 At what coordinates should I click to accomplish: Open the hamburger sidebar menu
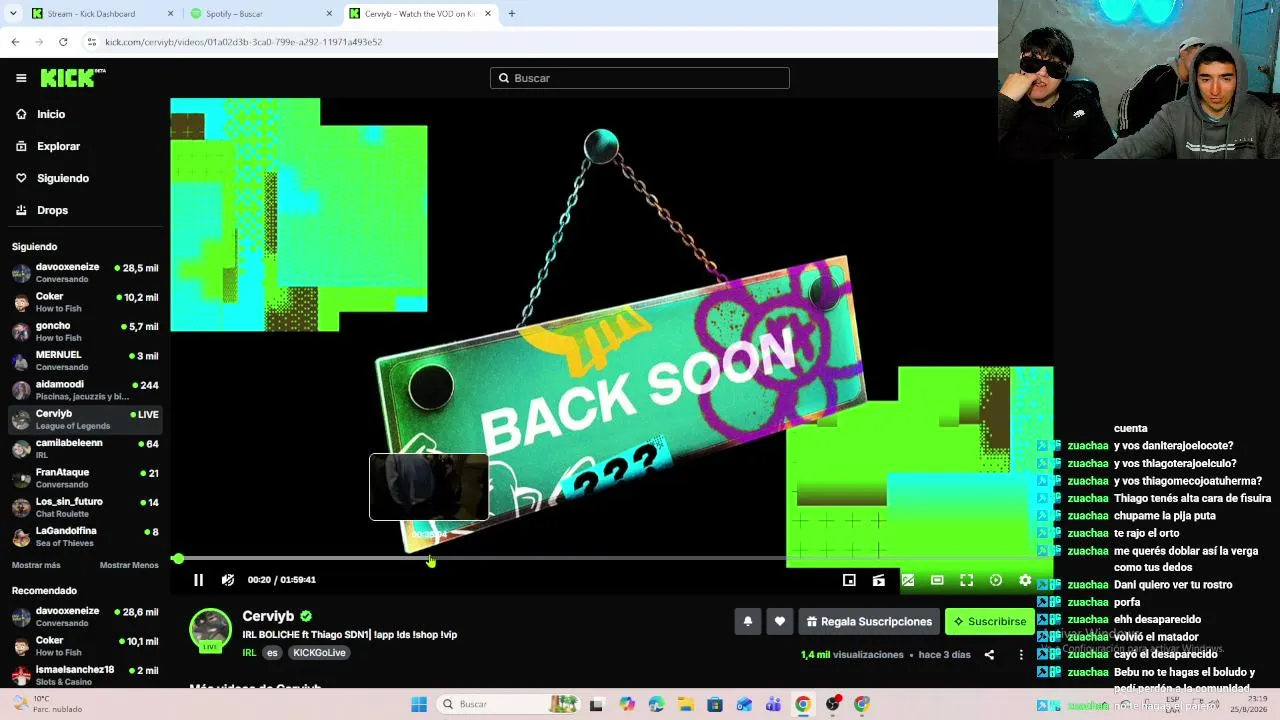click(x=21, y=78)
